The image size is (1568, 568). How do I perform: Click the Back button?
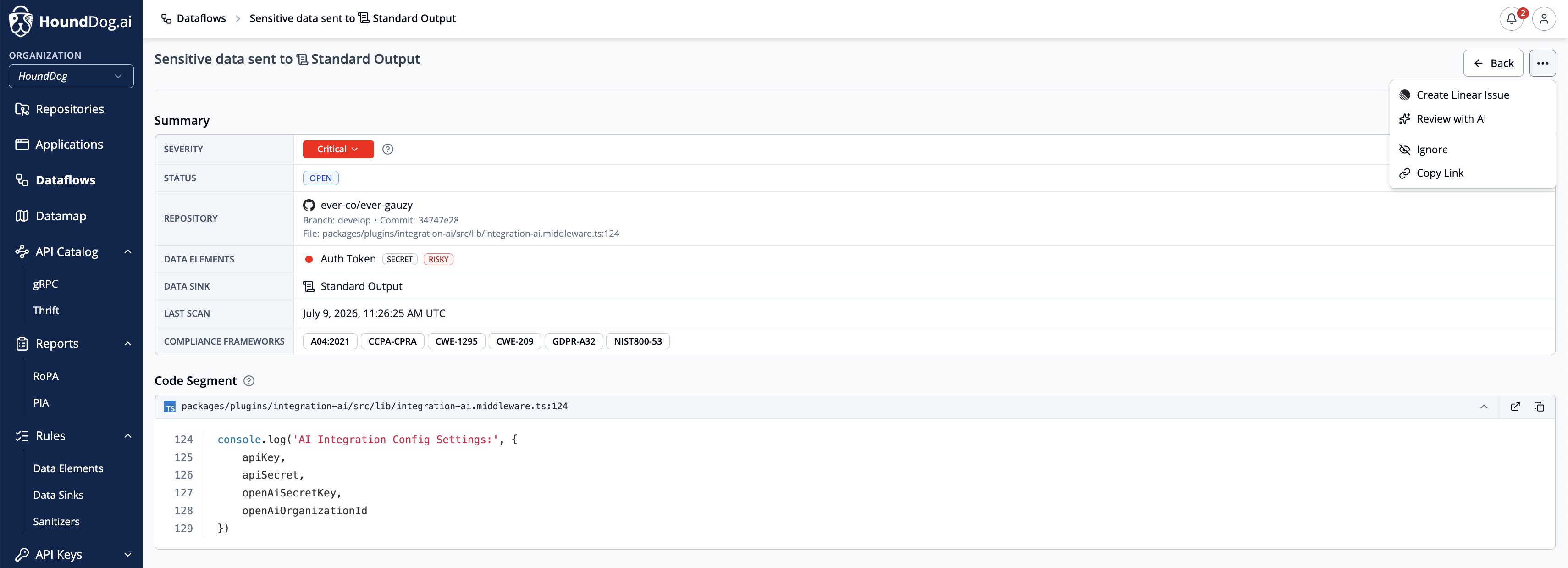1493,63
